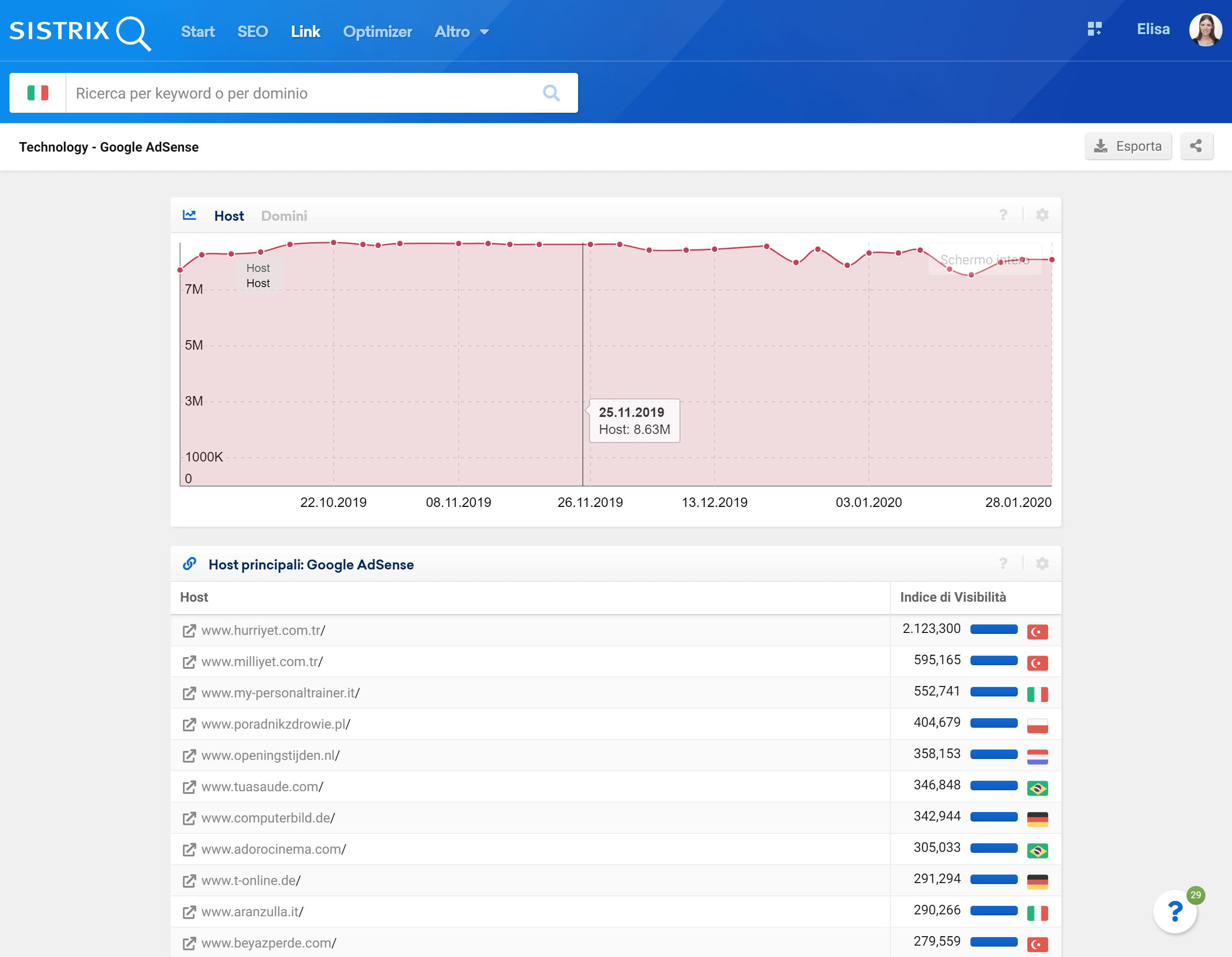
Task: Click link icon beside Host principali title
Action: coord(190,564)
